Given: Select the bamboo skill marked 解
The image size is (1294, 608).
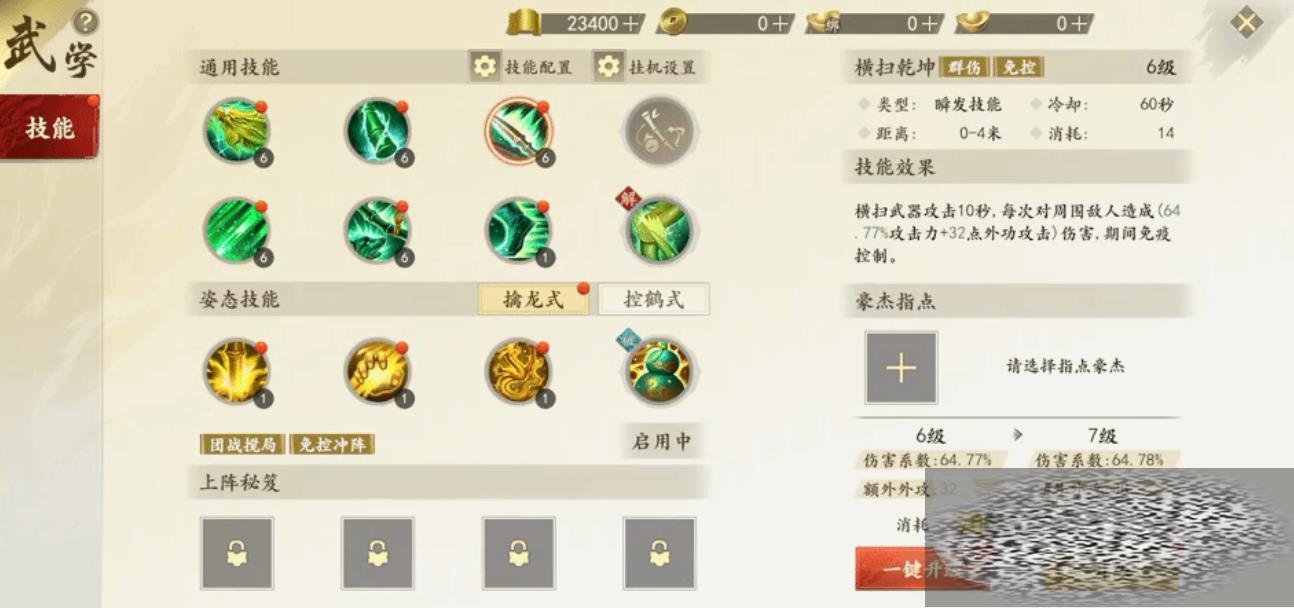Looking at the screenshot, I should coord(659,230).
